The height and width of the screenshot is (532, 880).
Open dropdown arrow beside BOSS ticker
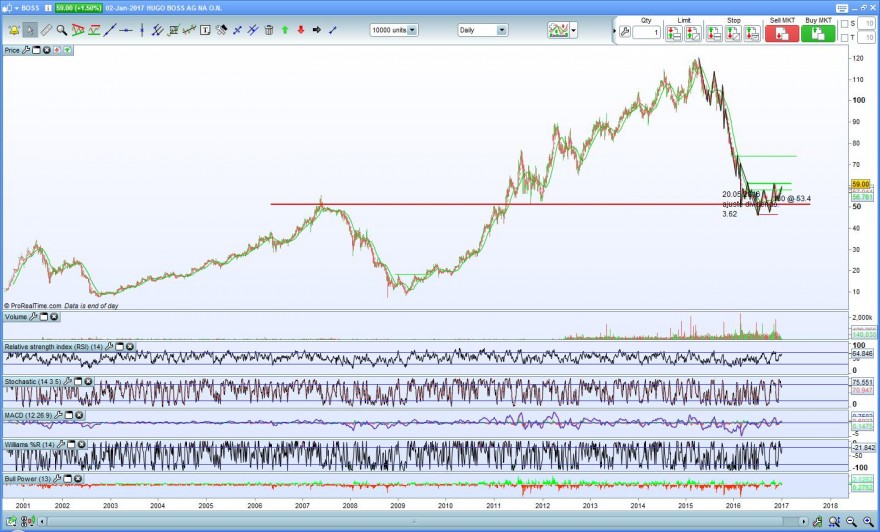pyautogui.click(x=16, y=8)
